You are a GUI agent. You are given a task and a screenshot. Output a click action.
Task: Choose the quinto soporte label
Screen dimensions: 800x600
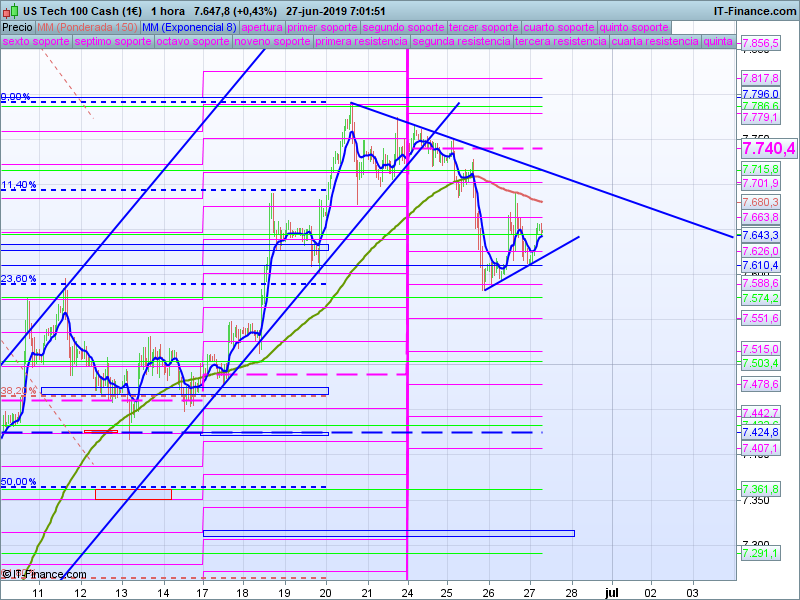coord(633,27)
